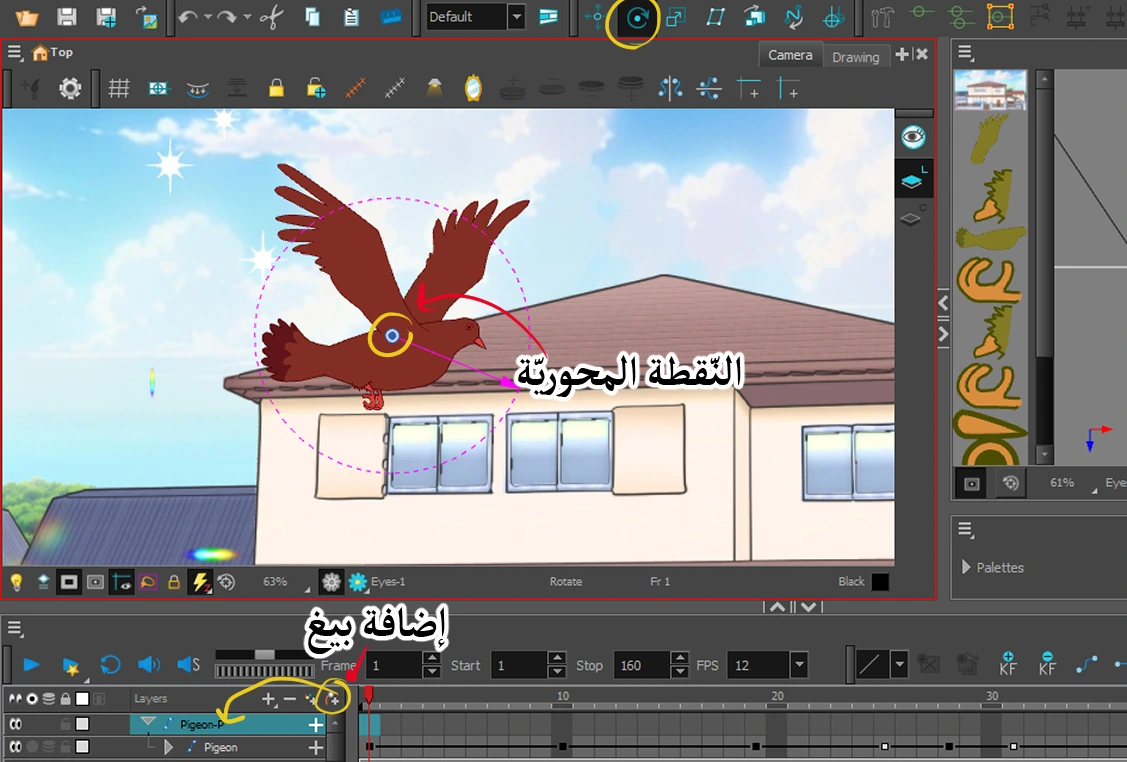Image resolution: width=1127 pixels, height=762 pixels.
Task: Open the Camera view hamburger menu
Action: tap(14, 52)
